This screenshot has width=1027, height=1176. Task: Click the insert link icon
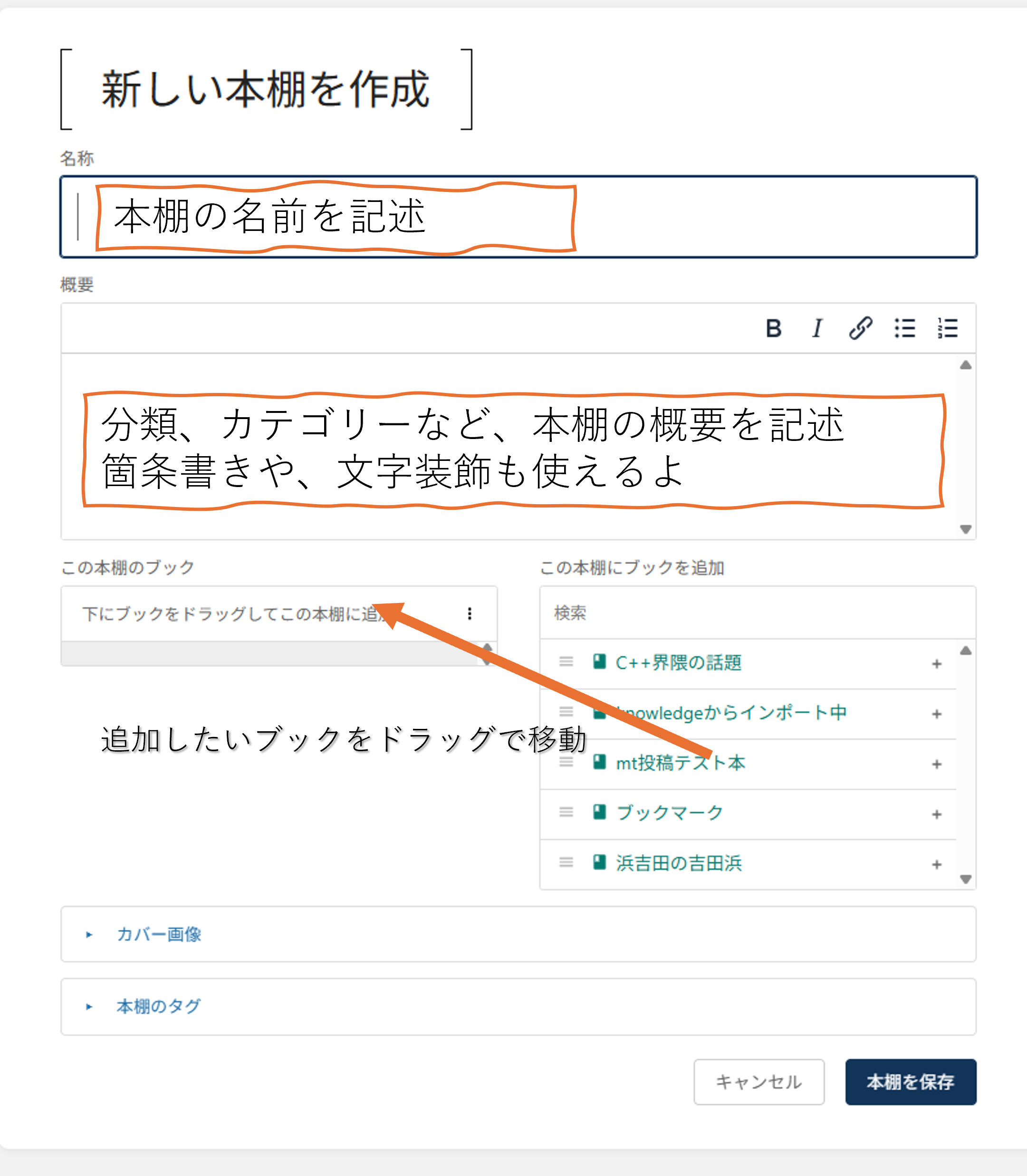[x=860, y=328]
